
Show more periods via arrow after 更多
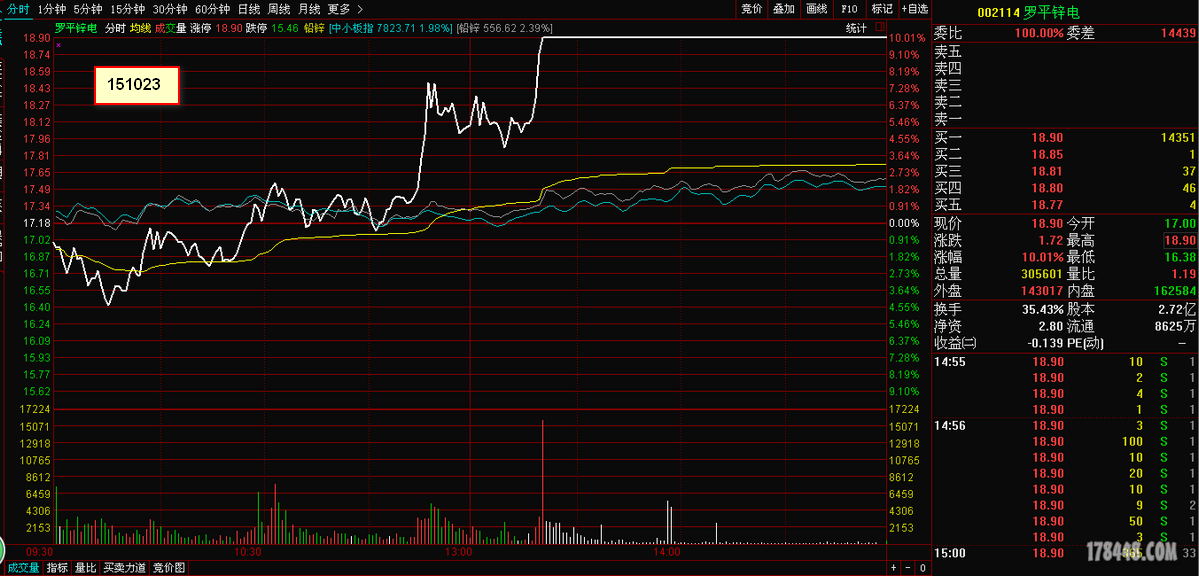(x=360, y=9)
